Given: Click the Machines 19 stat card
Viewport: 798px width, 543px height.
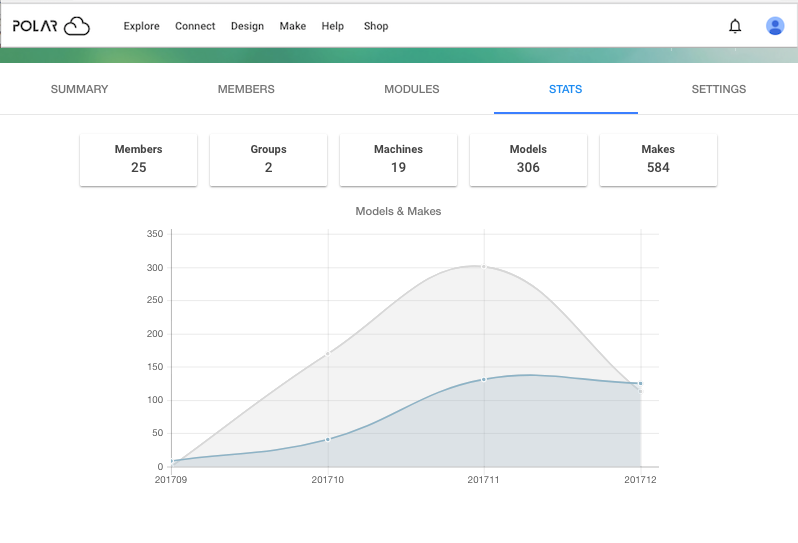Looking at the screenshot, I should [398, 160].
